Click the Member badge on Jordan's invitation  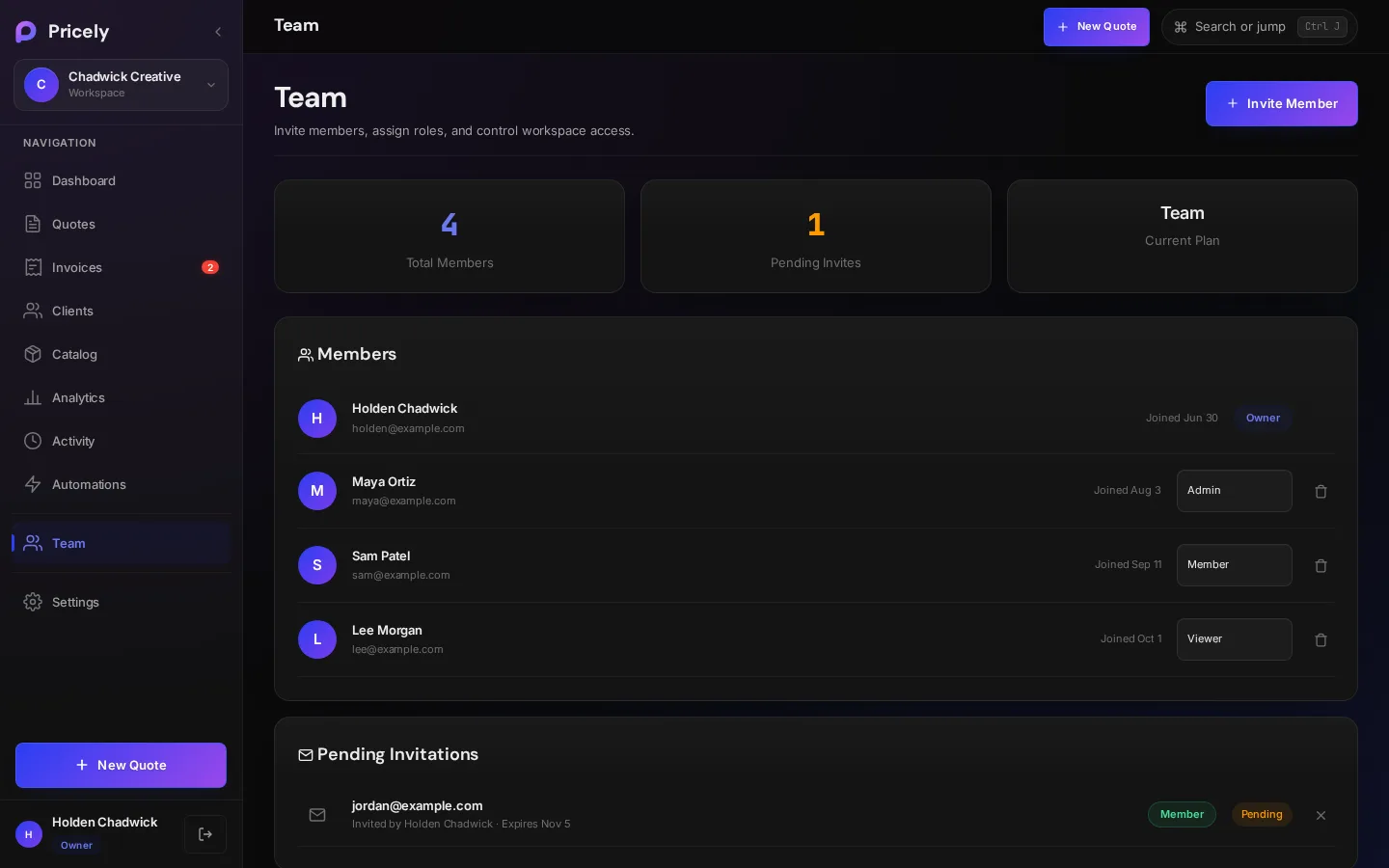tap(1182, 815)
